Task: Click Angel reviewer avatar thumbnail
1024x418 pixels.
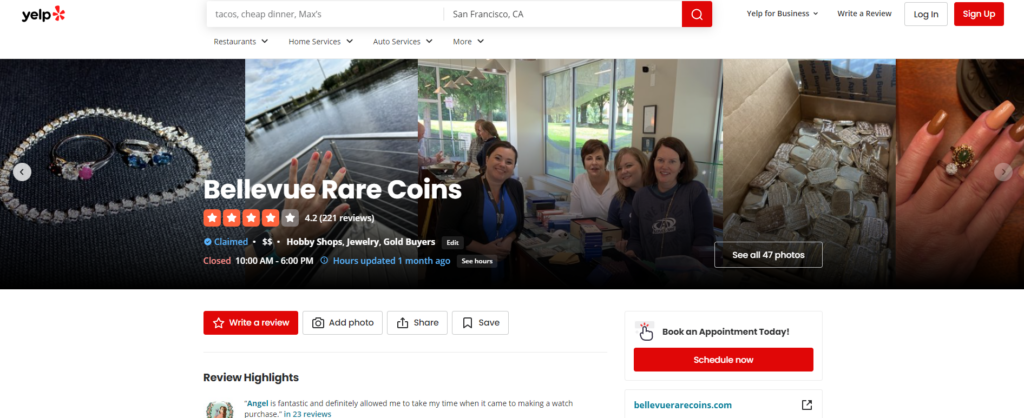Action: [219, 410]
